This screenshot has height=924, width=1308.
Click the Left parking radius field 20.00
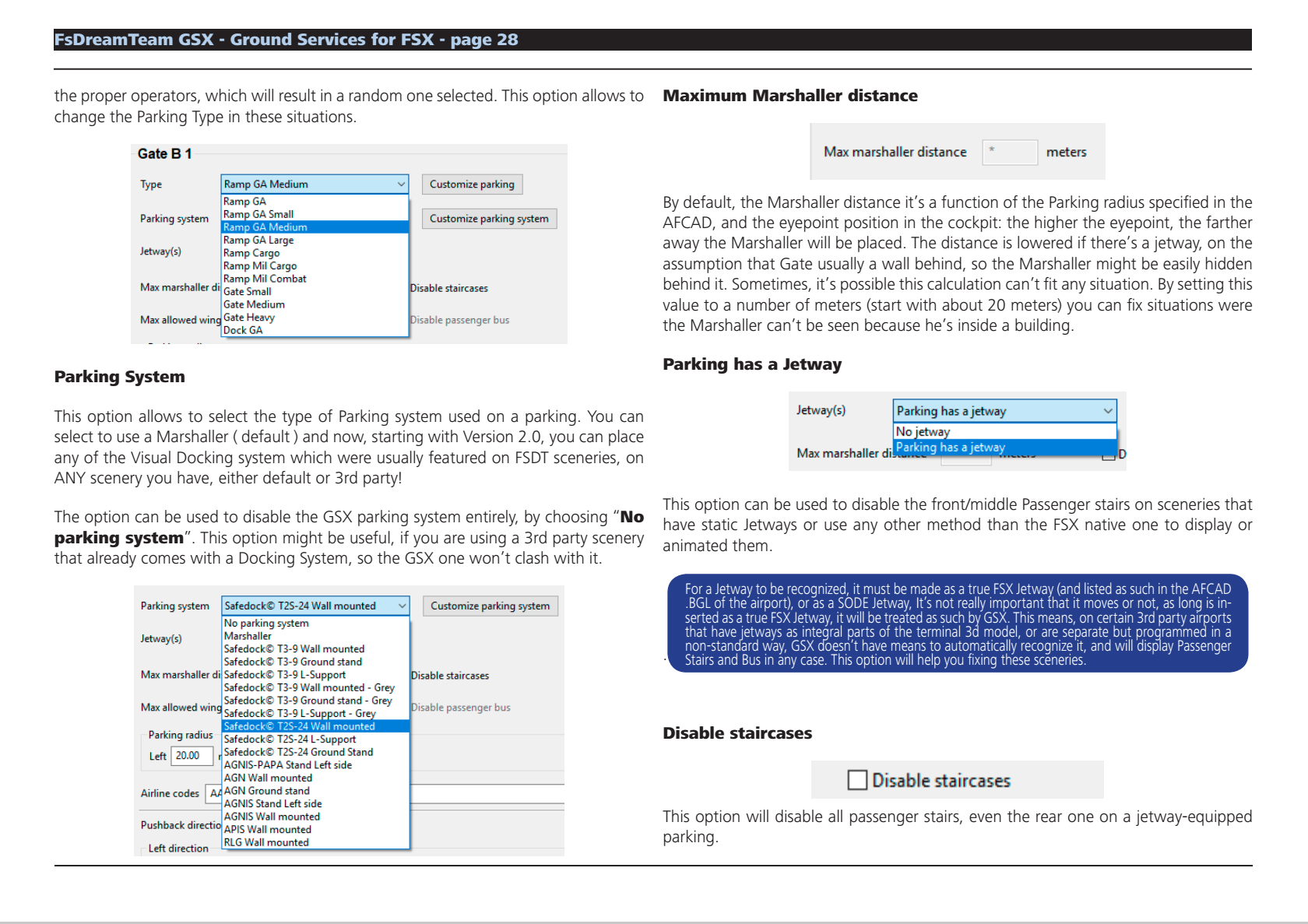pyautogui.click(x=191, y=756)
